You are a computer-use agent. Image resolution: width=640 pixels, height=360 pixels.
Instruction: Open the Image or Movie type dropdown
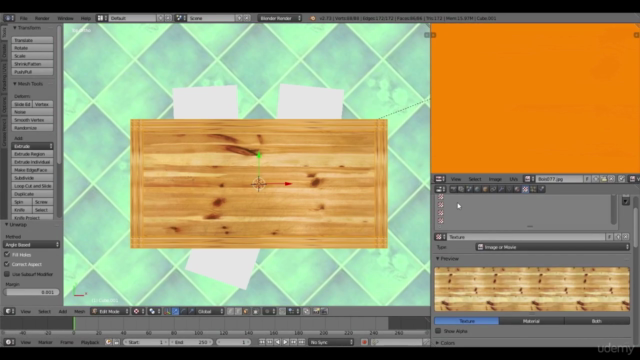(553, 247)
